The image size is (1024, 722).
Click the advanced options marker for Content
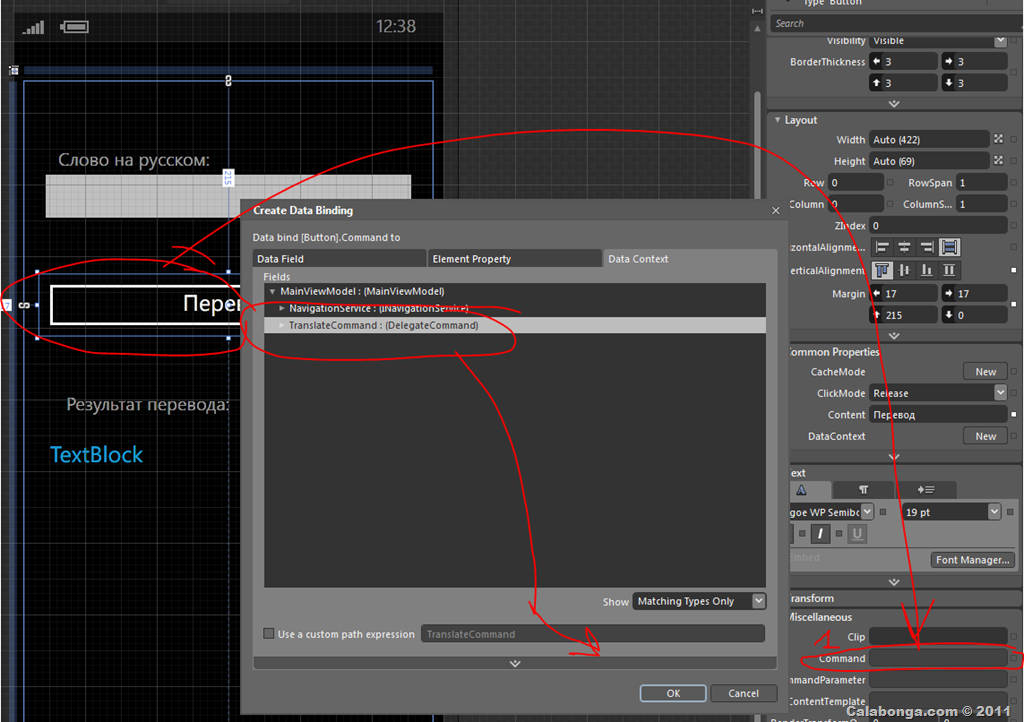[1014, 415]
